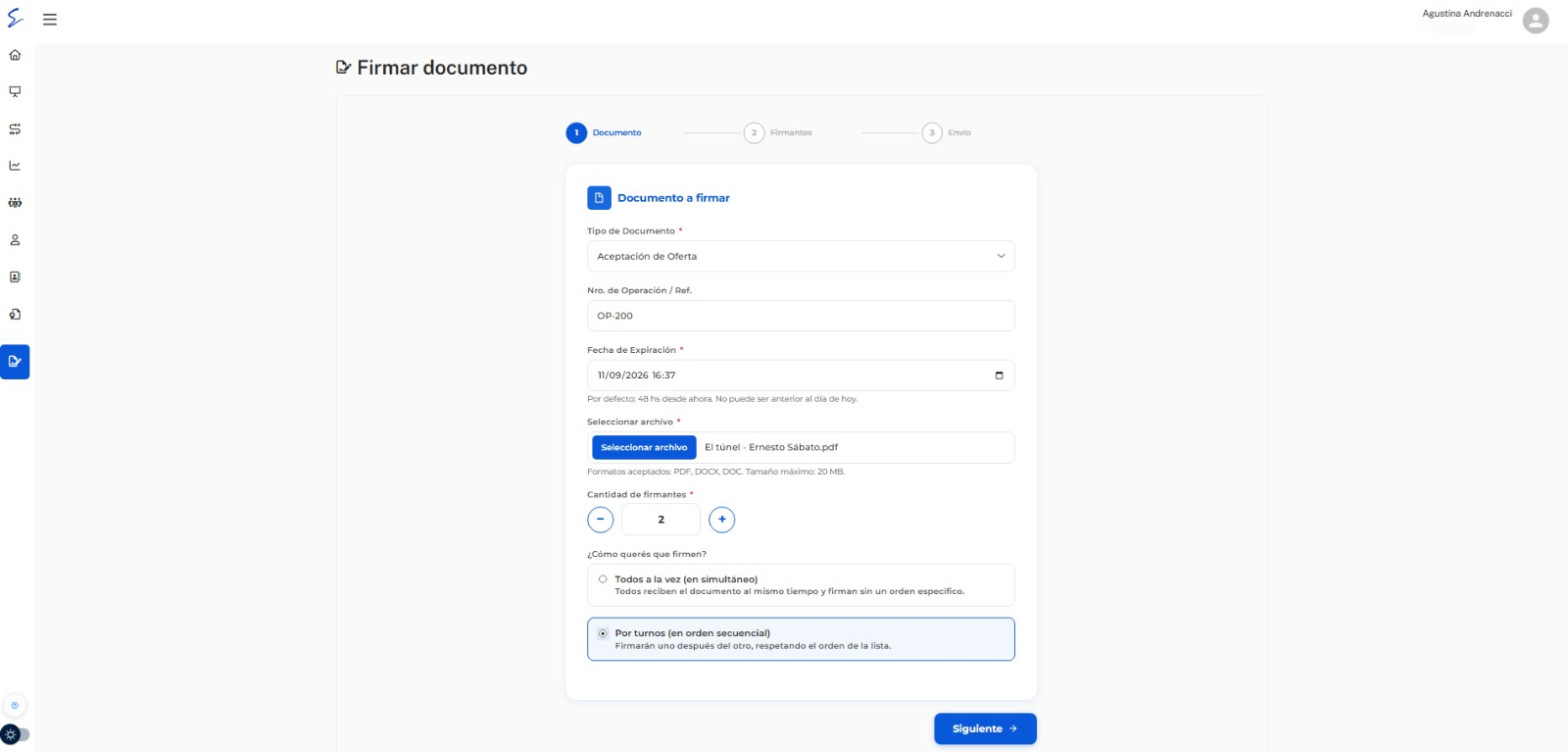Viewport: 1568px width, 752px height.
Task: Open the contact book sidebar icon
Action: click(15, 277)
